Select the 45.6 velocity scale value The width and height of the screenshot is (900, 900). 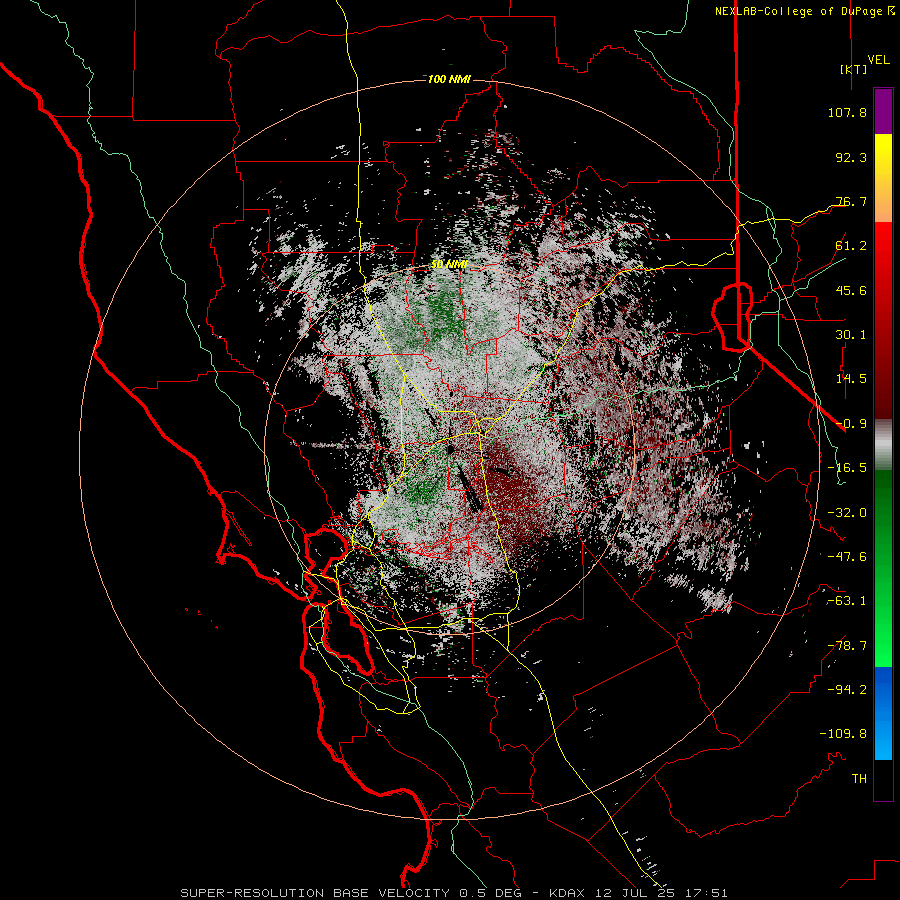point(851,290)
